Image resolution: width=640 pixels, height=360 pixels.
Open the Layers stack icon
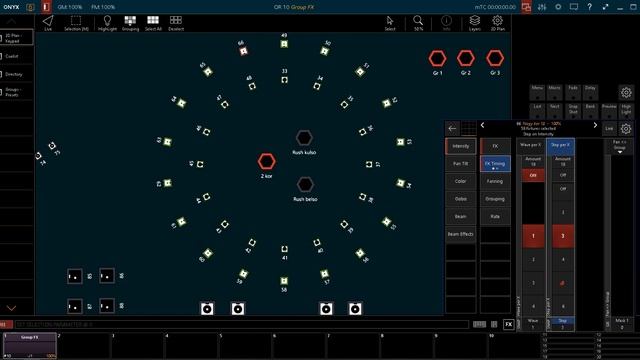click(474, 23)
